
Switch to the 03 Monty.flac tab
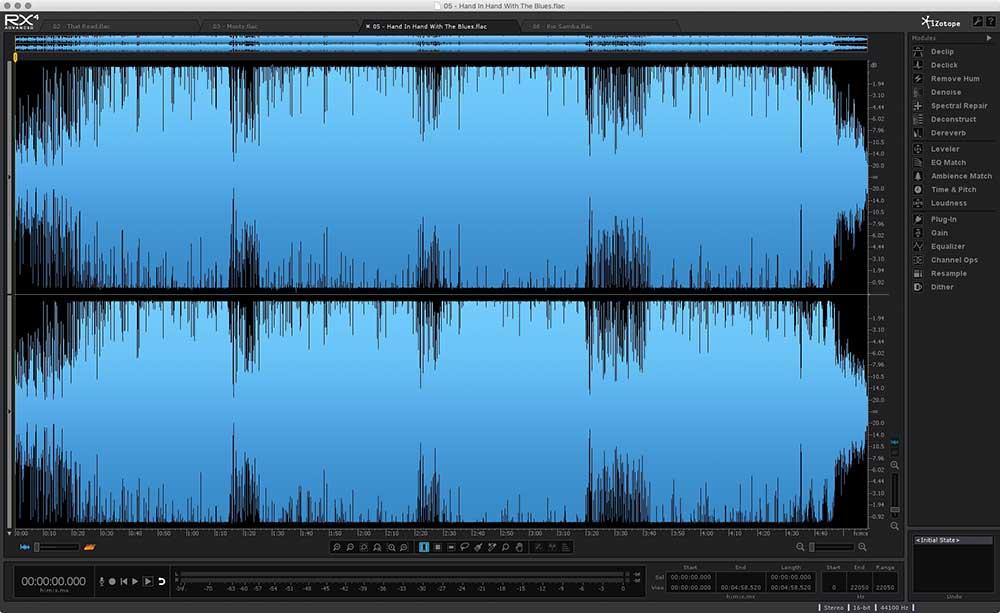(235, 27)
